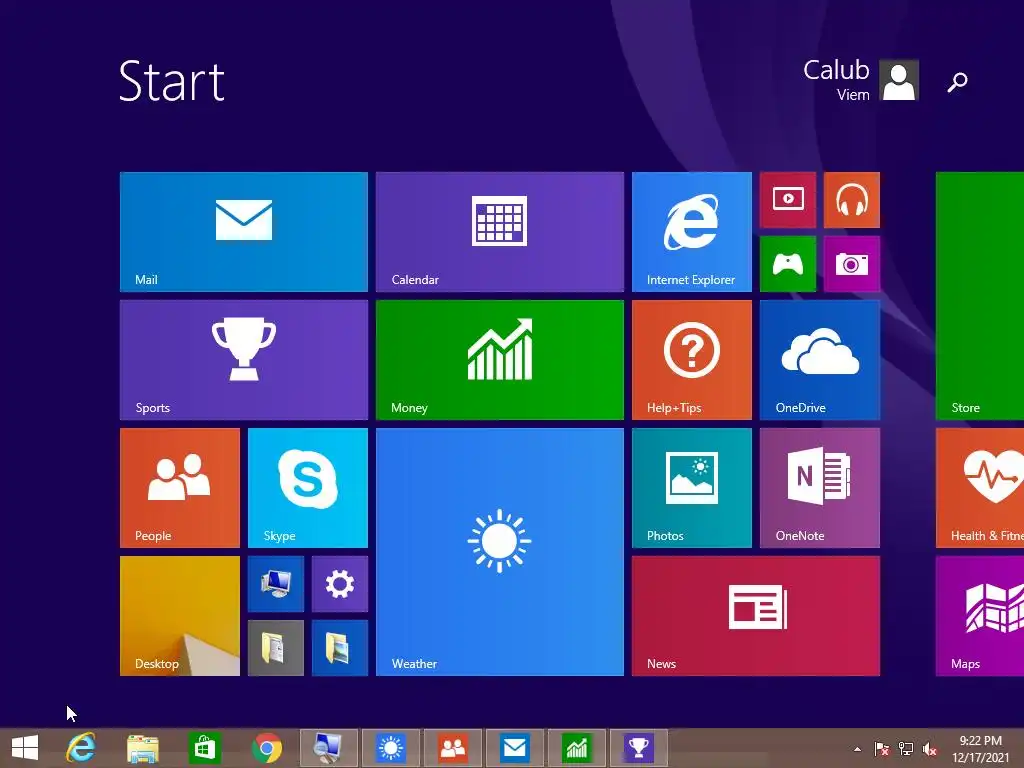Launch the Skype tile

(308, 488)
